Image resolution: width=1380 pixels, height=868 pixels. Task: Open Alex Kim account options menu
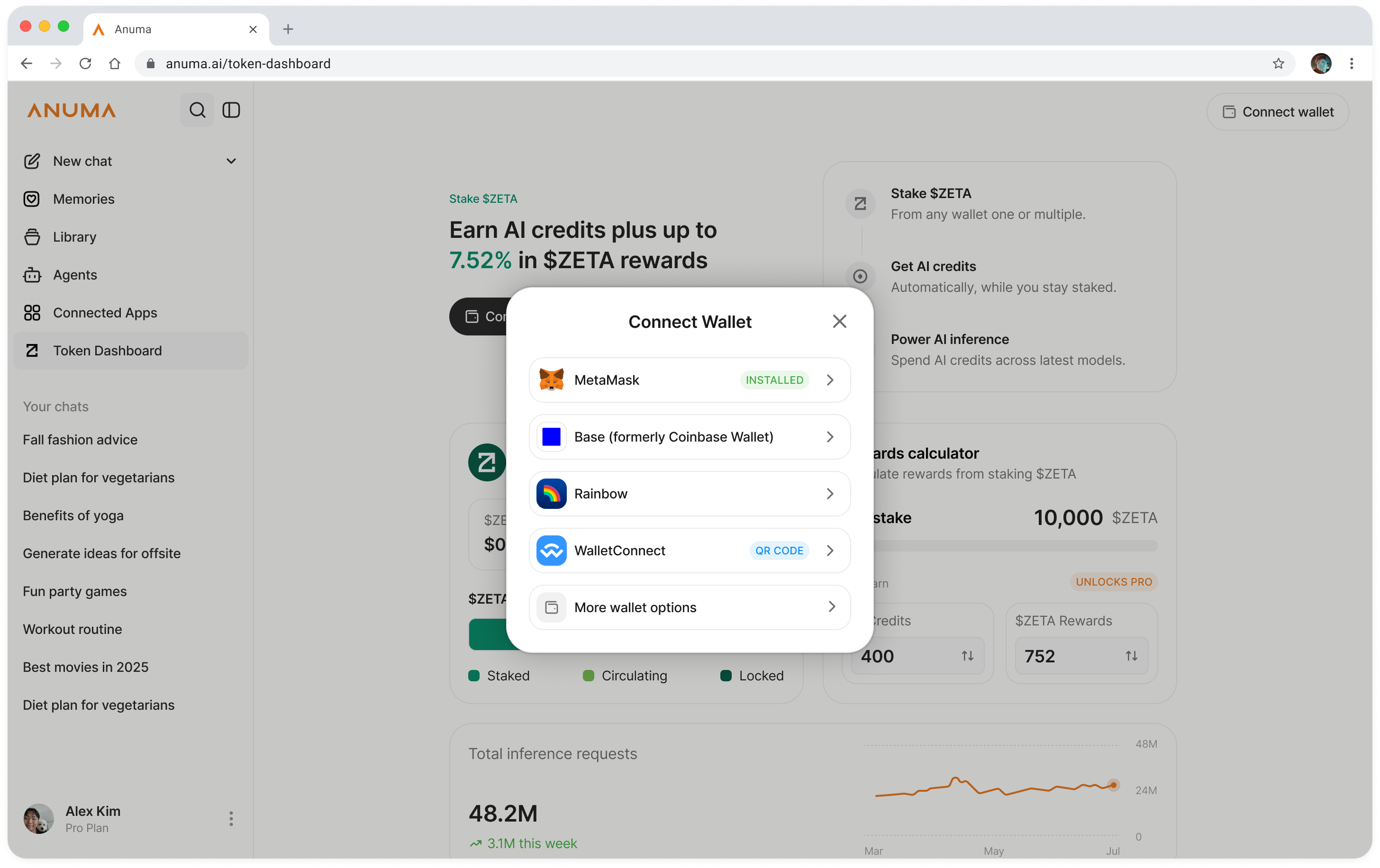pos(231,818)
